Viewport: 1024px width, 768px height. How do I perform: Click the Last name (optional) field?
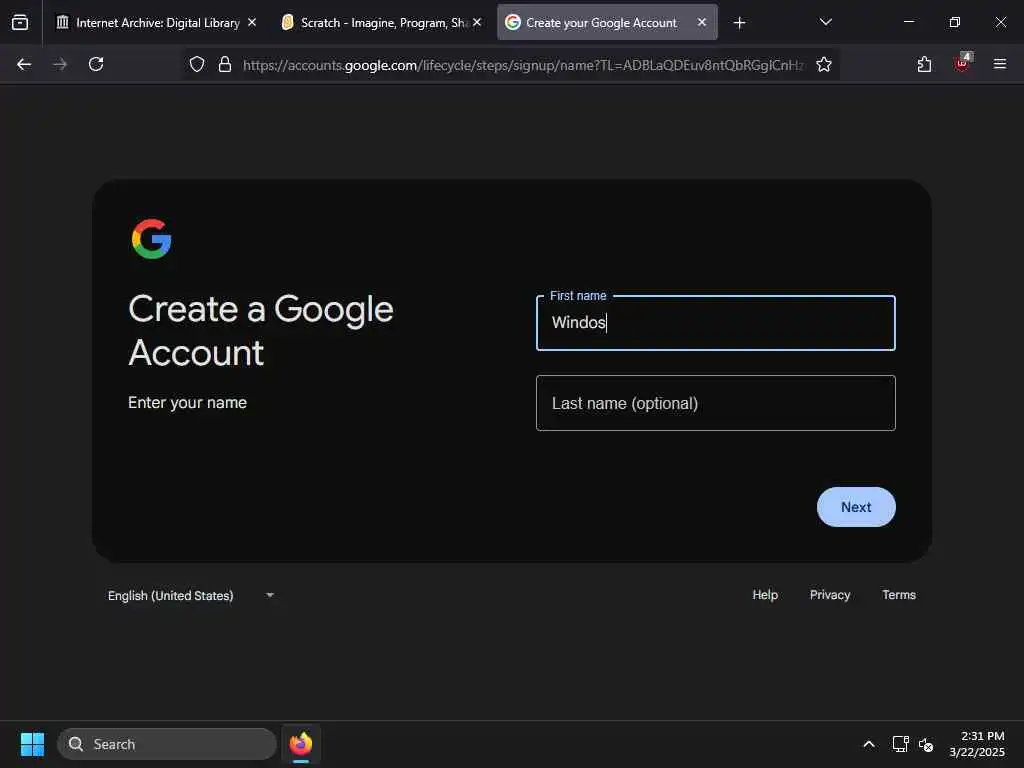(715, 403)
